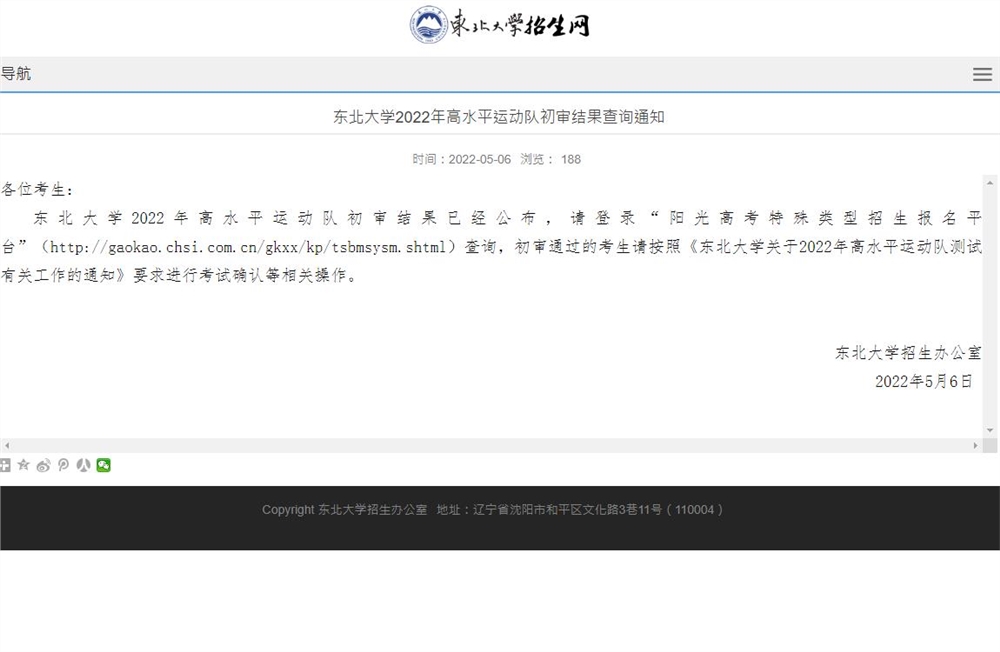Click the Northeastern University admissions logo
1000x652 pixels.
499,25
